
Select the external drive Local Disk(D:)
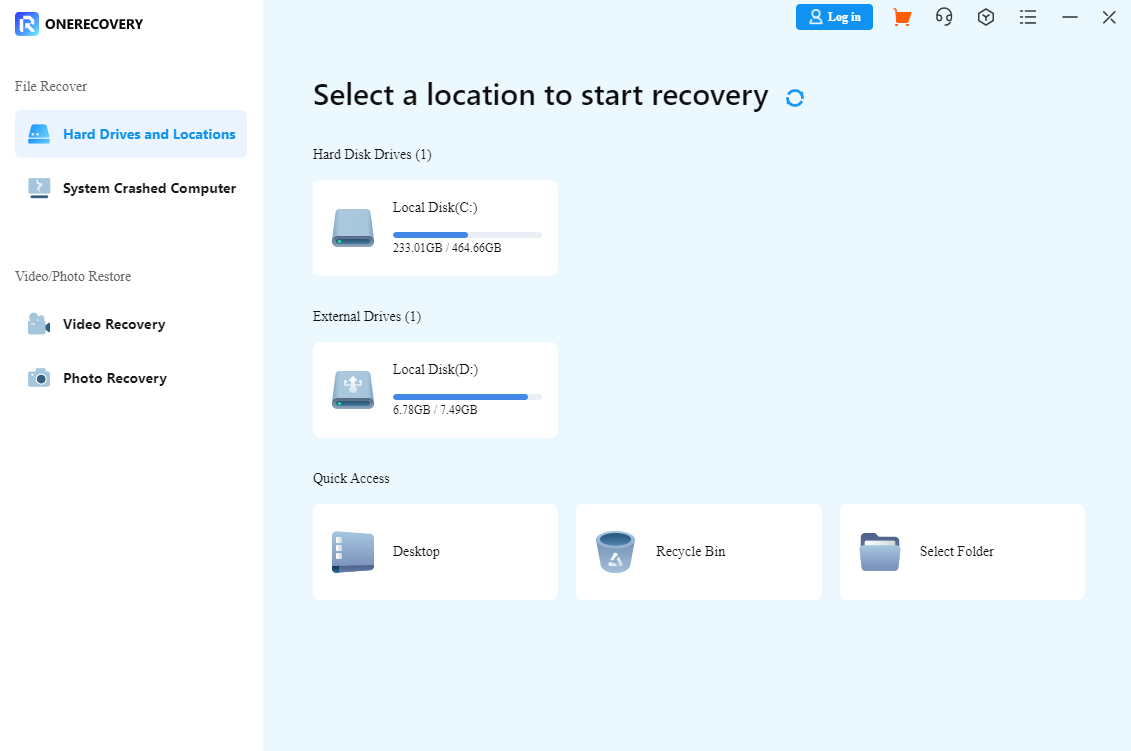435,389
